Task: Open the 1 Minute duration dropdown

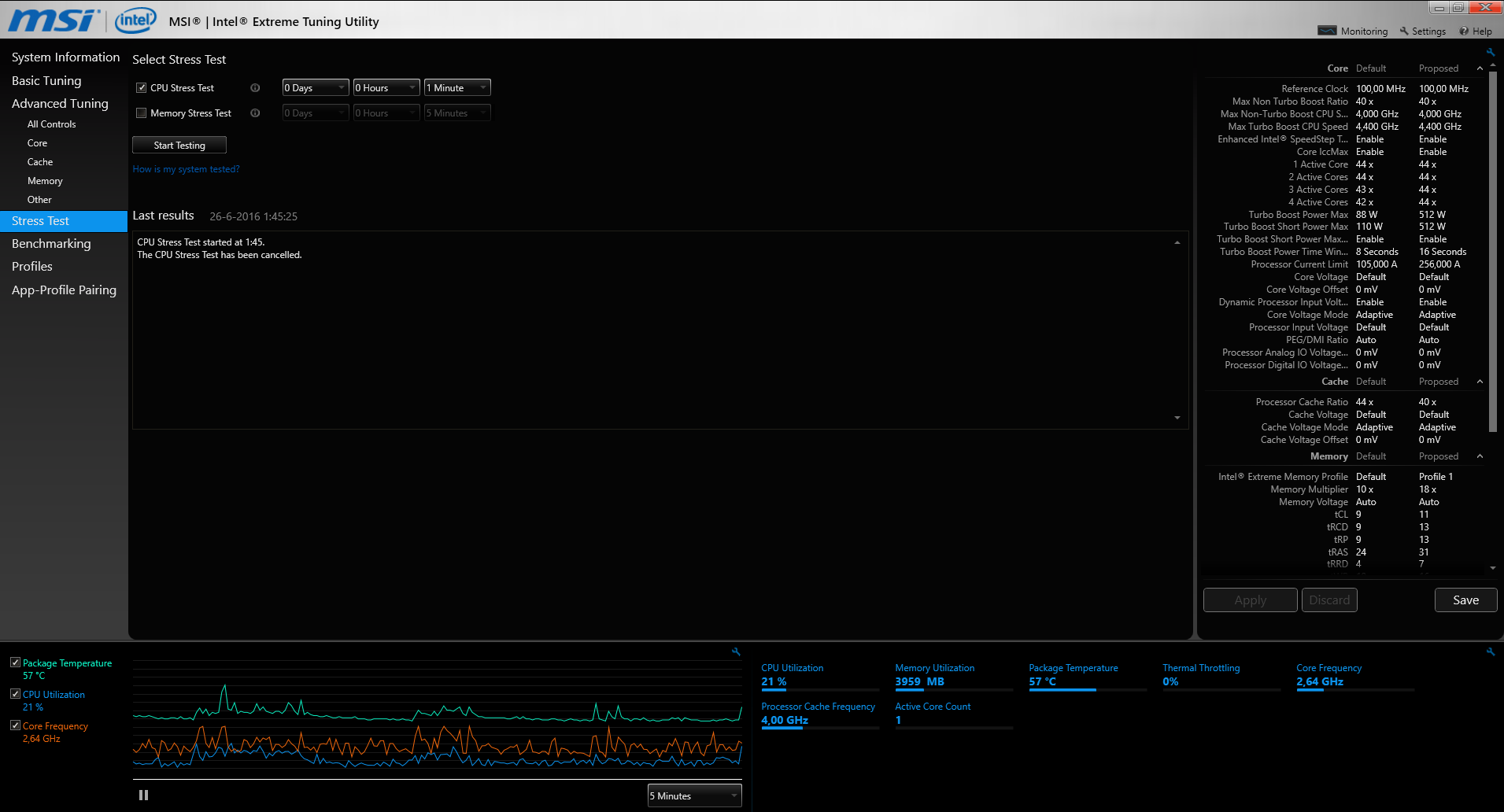Action: pos(457,88)
